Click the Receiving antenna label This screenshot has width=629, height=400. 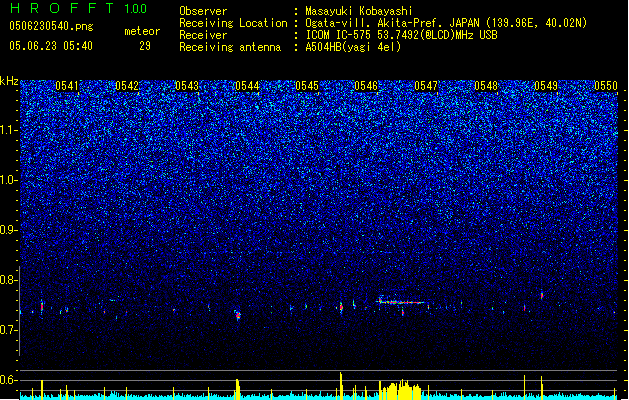click(x=230, y=47)
